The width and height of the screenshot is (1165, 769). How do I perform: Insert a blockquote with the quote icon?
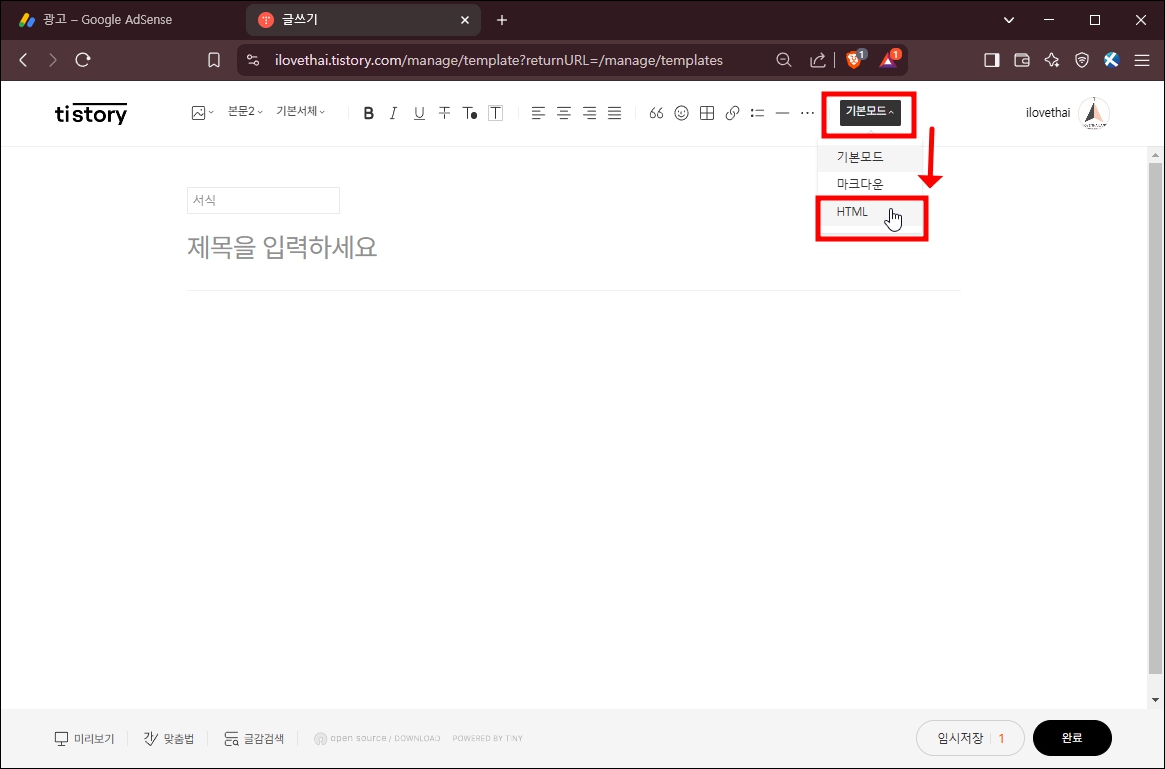pos(656,112)
